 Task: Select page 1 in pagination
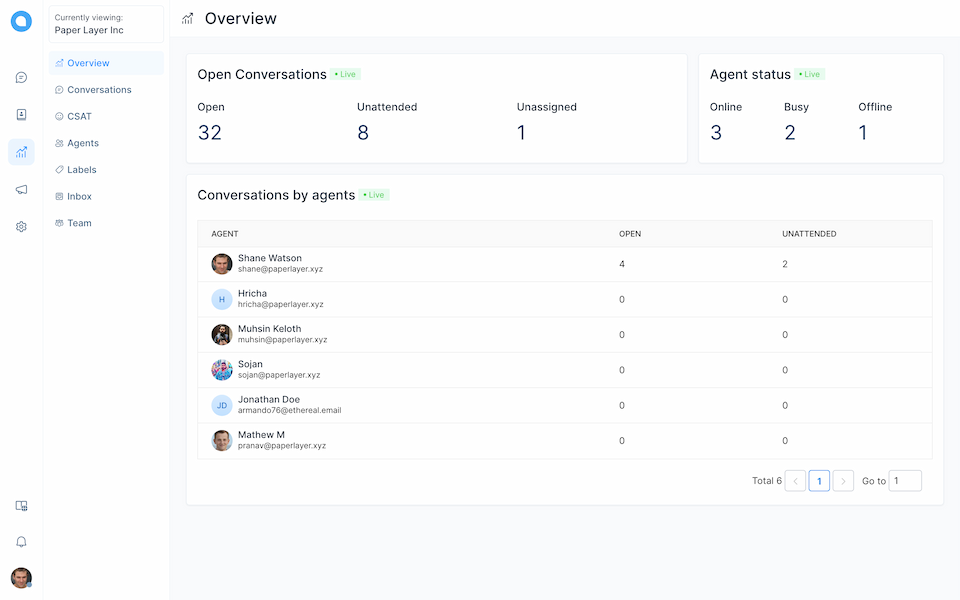(x=819, y=481)
